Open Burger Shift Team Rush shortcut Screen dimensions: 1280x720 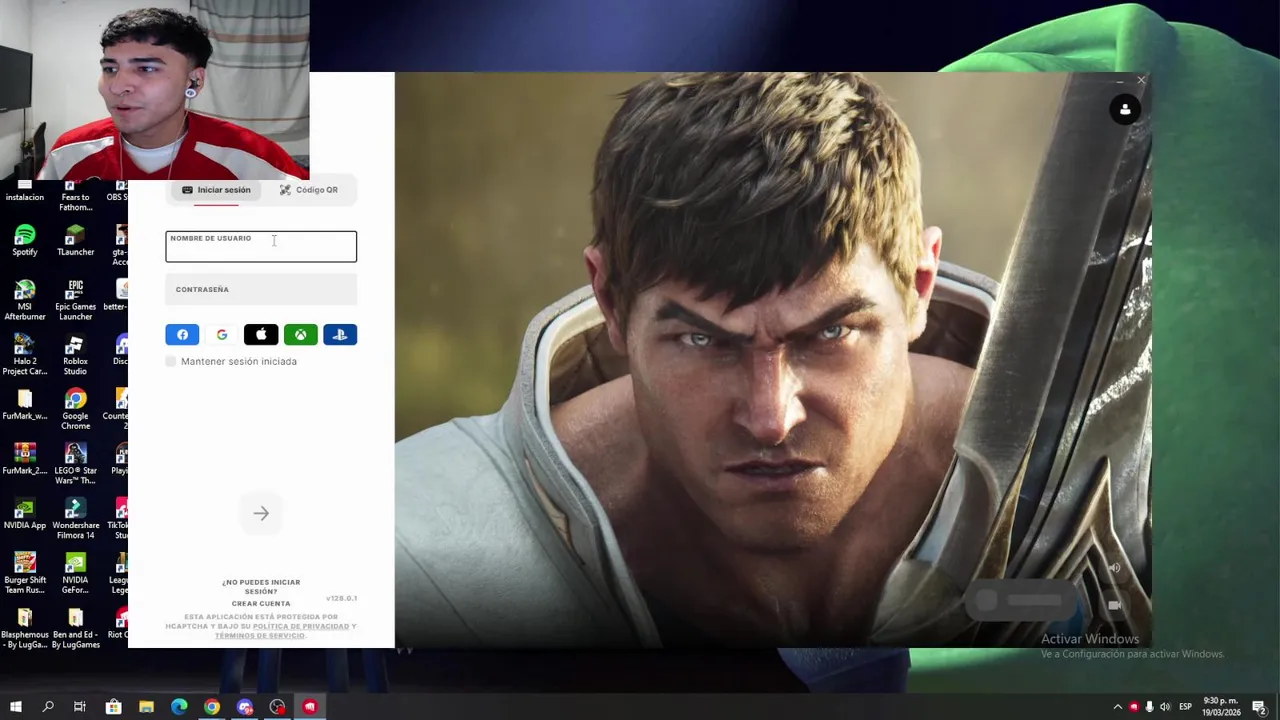(24, 573)
